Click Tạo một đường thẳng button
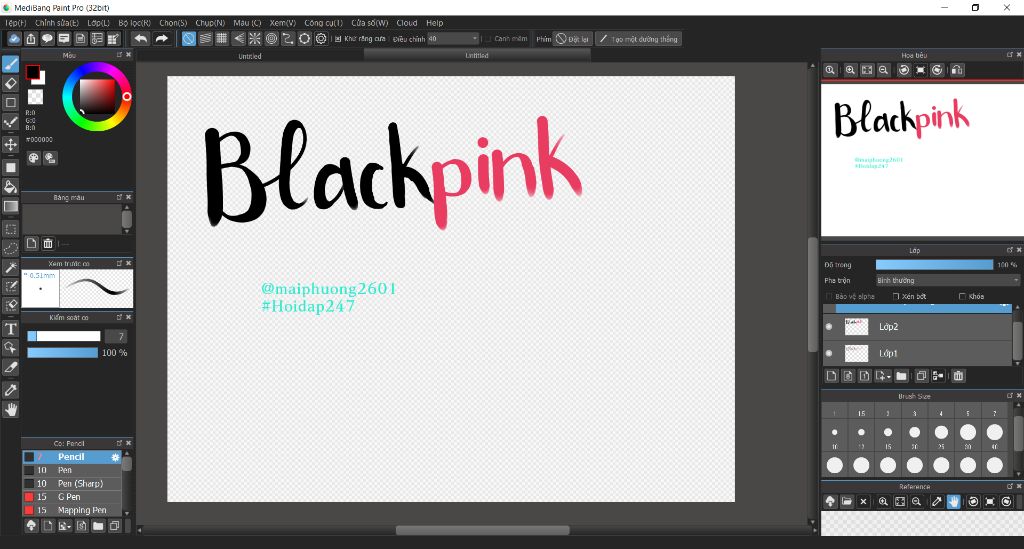 [638, 39]
